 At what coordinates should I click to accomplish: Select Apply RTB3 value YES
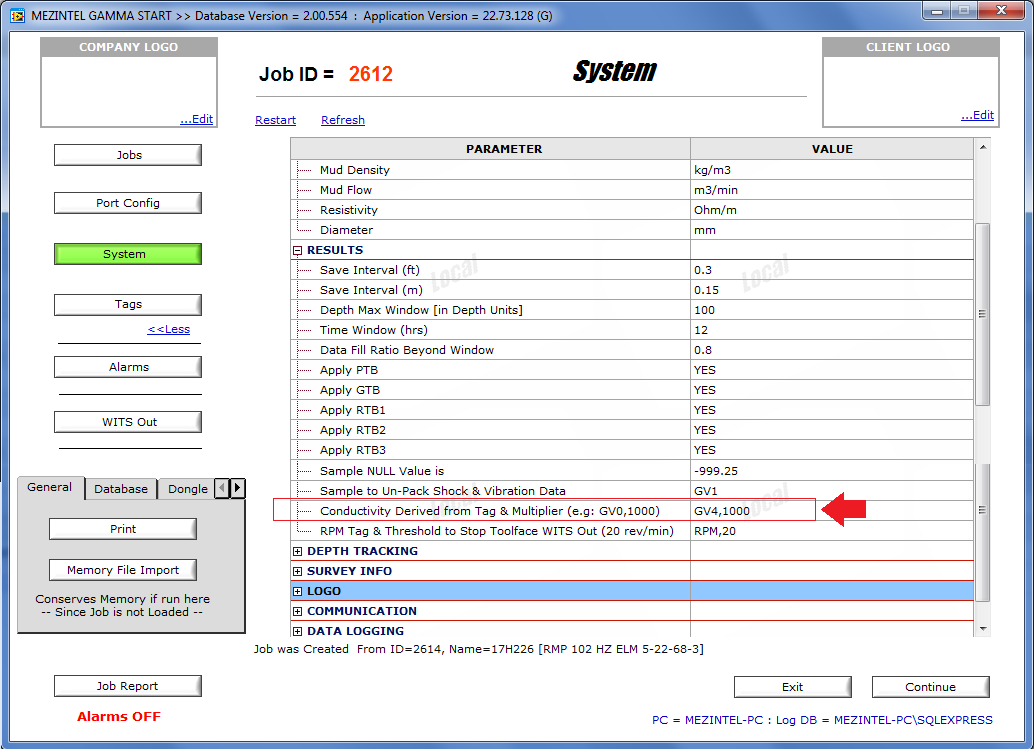(x=832, y=450)
